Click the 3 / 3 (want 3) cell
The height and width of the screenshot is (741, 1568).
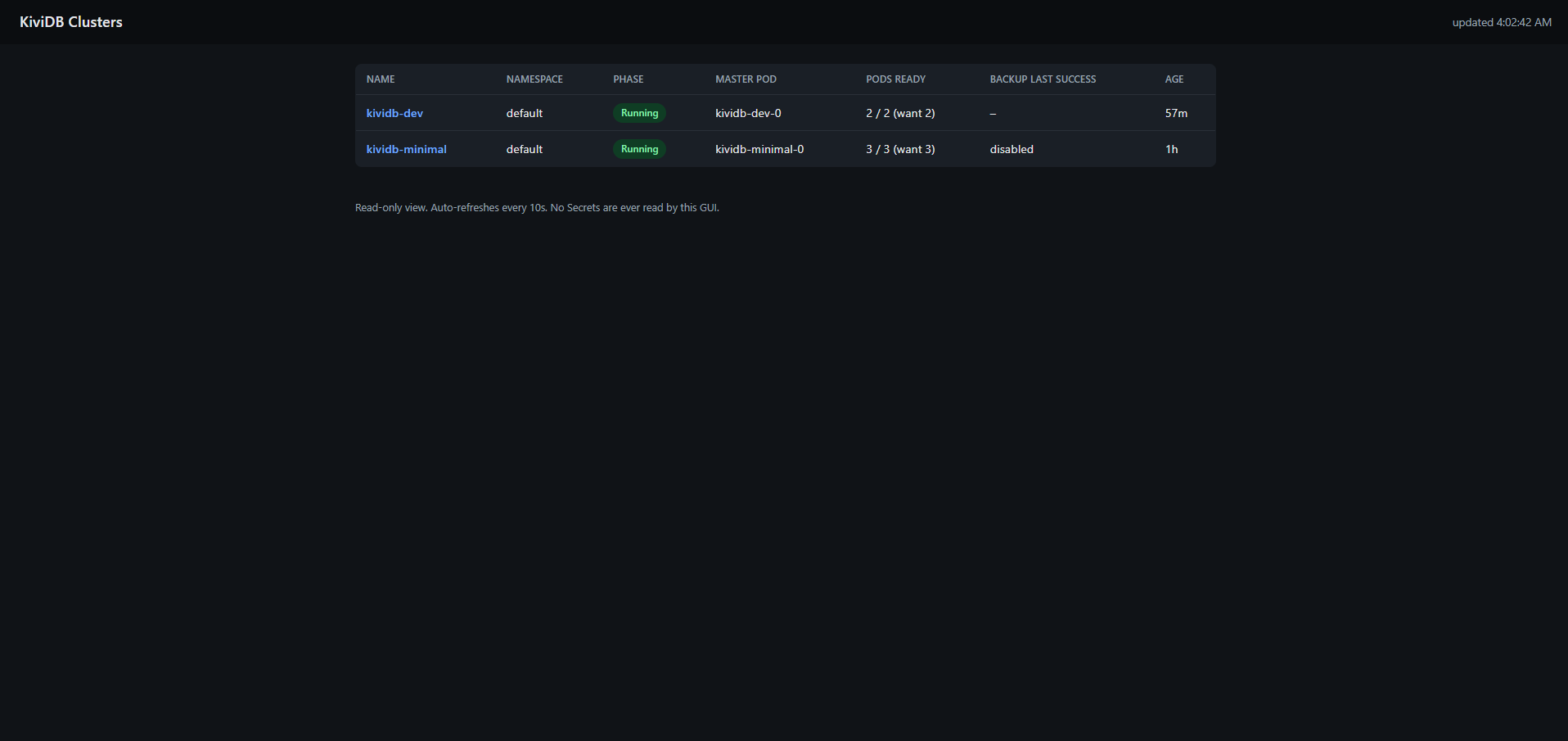[900, 149]
